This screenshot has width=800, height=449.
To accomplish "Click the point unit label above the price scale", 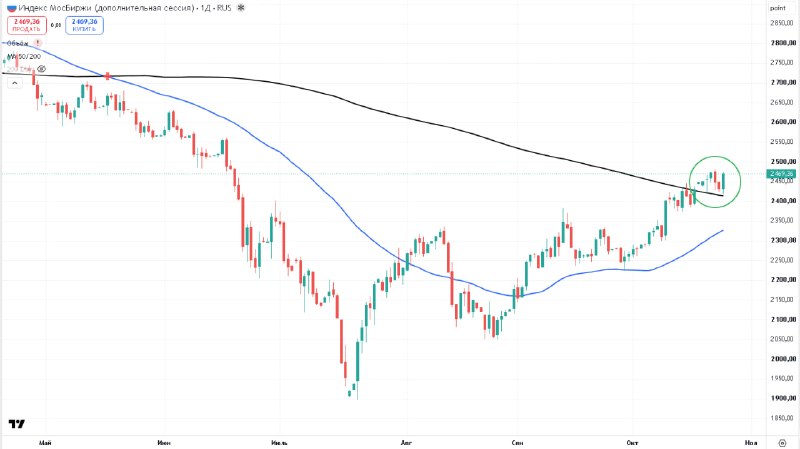I will tap(778, 8).
